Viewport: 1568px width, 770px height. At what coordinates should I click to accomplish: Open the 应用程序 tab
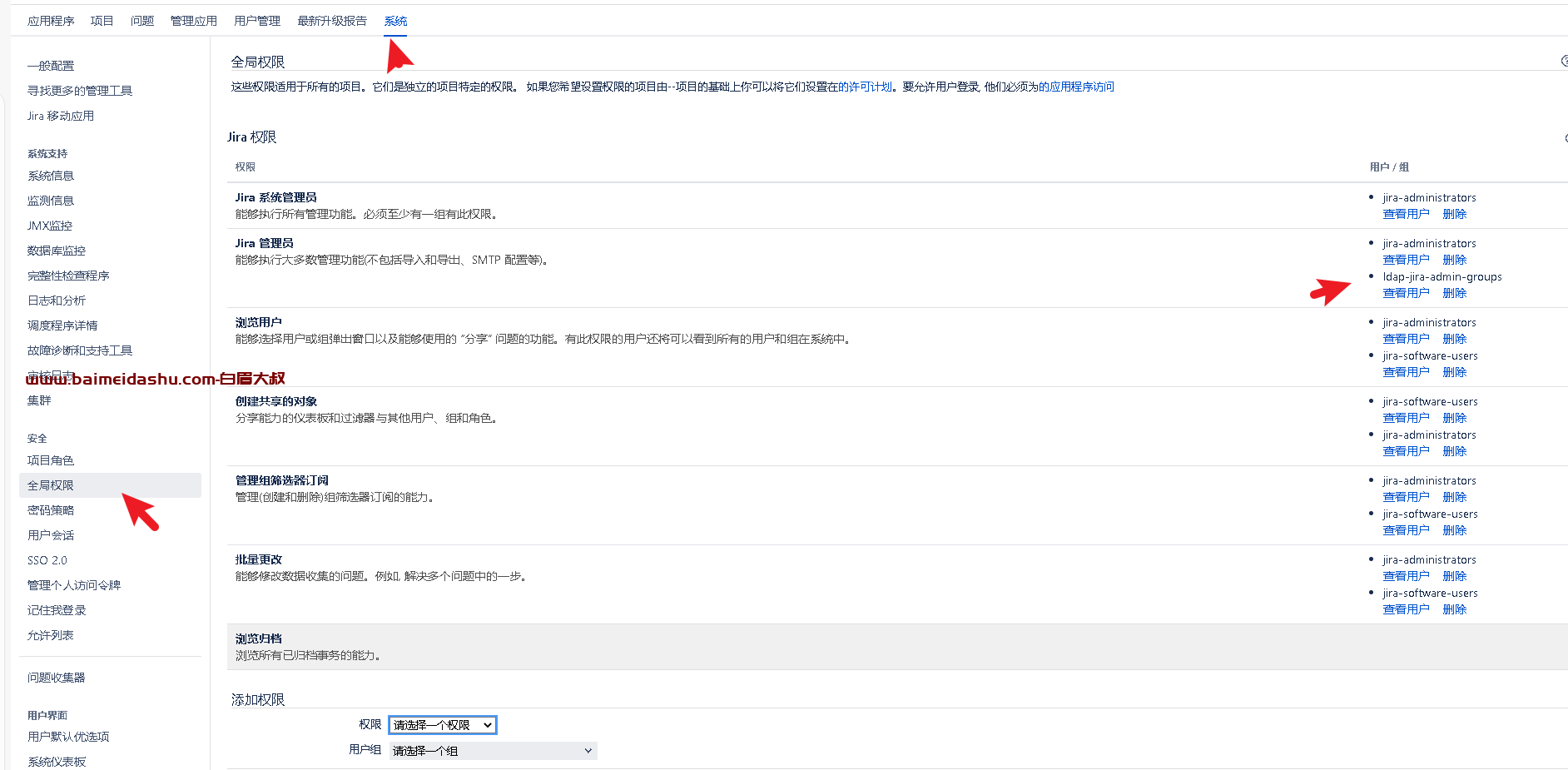point(51,21)
